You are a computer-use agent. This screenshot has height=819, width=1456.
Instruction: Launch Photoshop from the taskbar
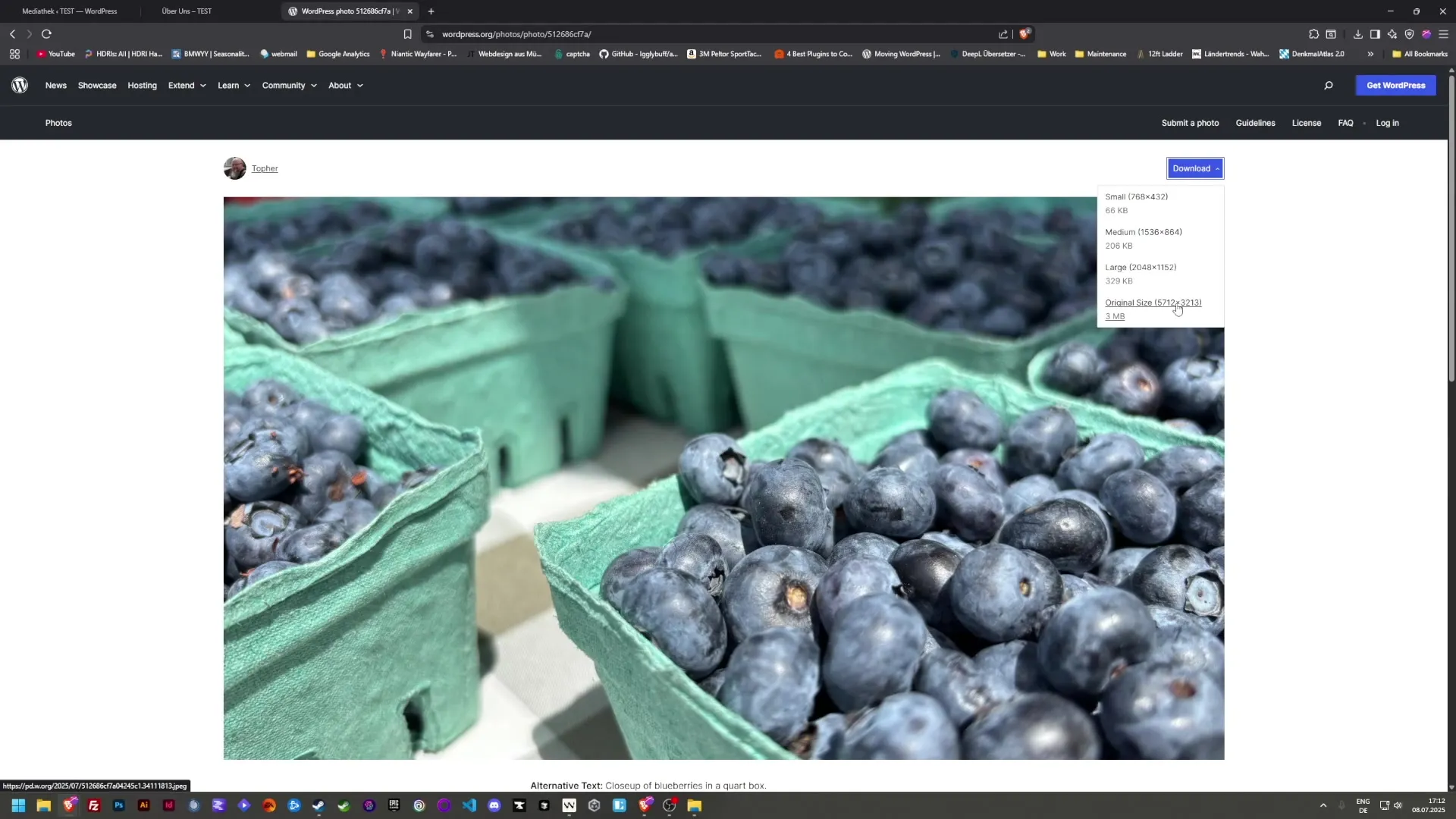point(118,805)
